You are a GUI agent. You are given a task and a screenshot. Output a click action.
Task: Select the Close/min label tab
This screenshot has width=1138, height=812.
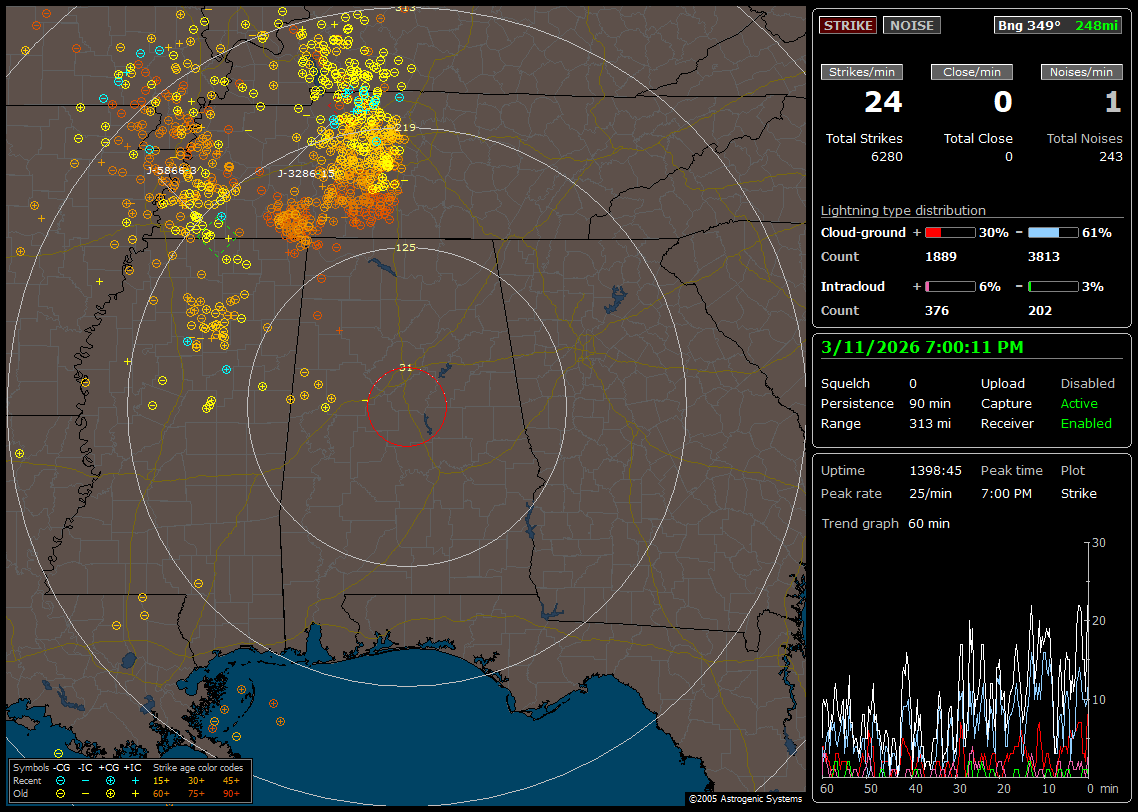click(972, 72)
